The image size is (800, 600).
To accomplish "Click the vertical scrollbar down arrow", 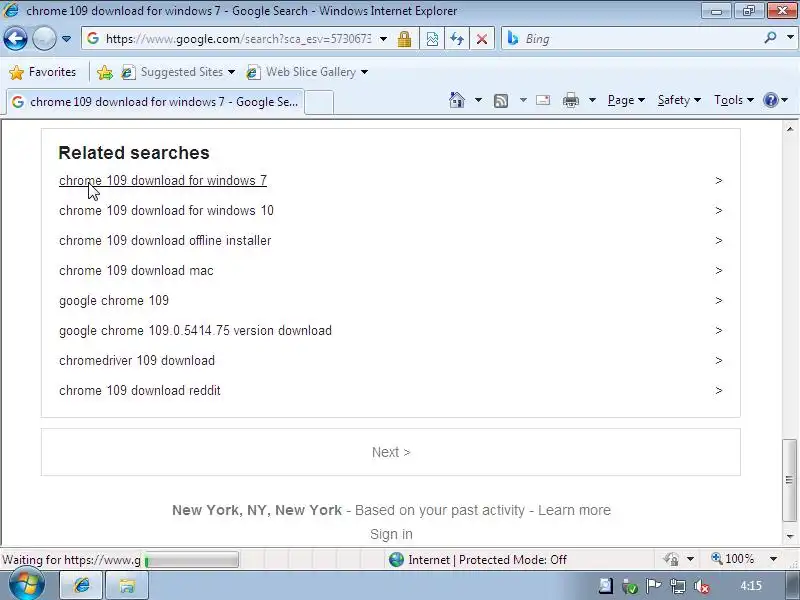I will click(790, 536).
